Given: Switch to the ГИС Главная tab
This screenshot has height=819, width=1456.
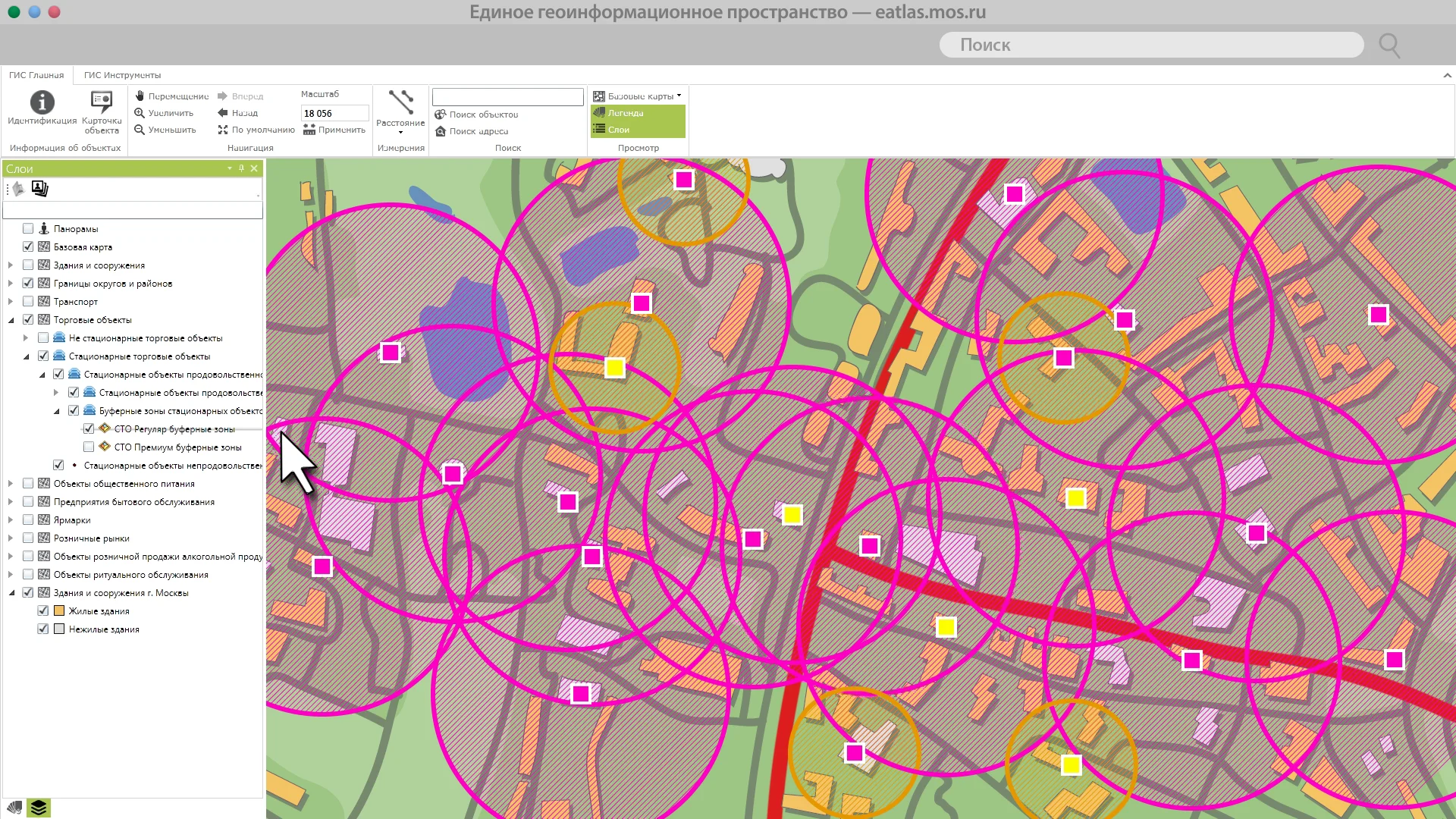Looking at the screenshot, I should [36, 75].
